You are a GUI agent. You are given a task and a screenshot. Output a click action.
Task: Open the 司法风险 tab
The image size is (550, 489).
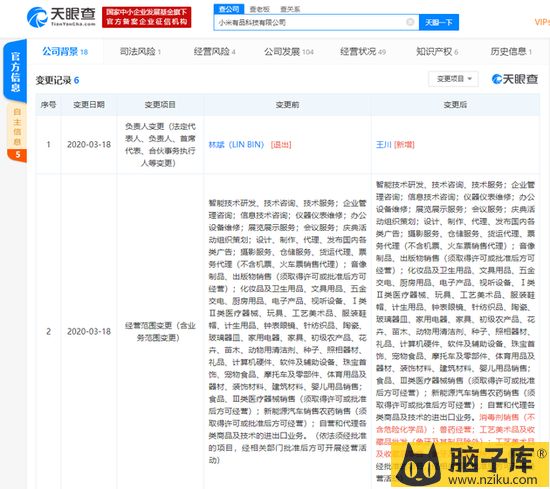140,52
